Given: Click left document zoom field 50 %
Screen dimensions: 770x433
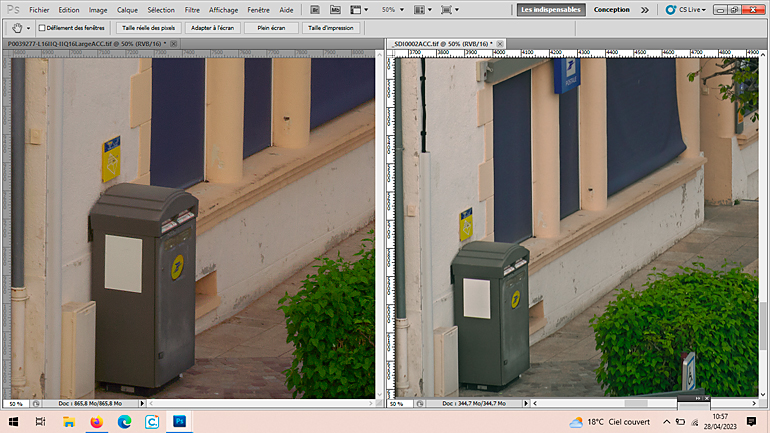Looking at the screenshot, I should (16, 404).
